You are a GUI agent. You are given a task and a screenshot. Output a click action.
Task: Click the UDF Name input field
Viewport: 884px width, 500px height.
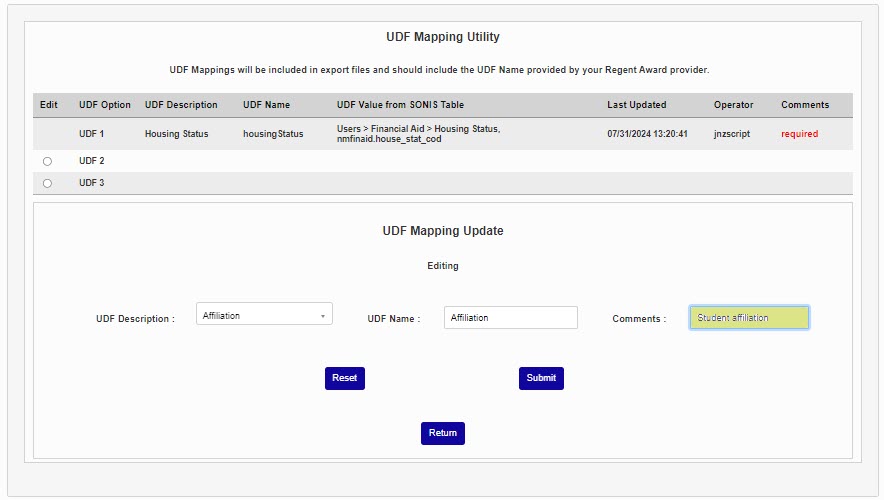pyautogui.click(x=511, y=318)
